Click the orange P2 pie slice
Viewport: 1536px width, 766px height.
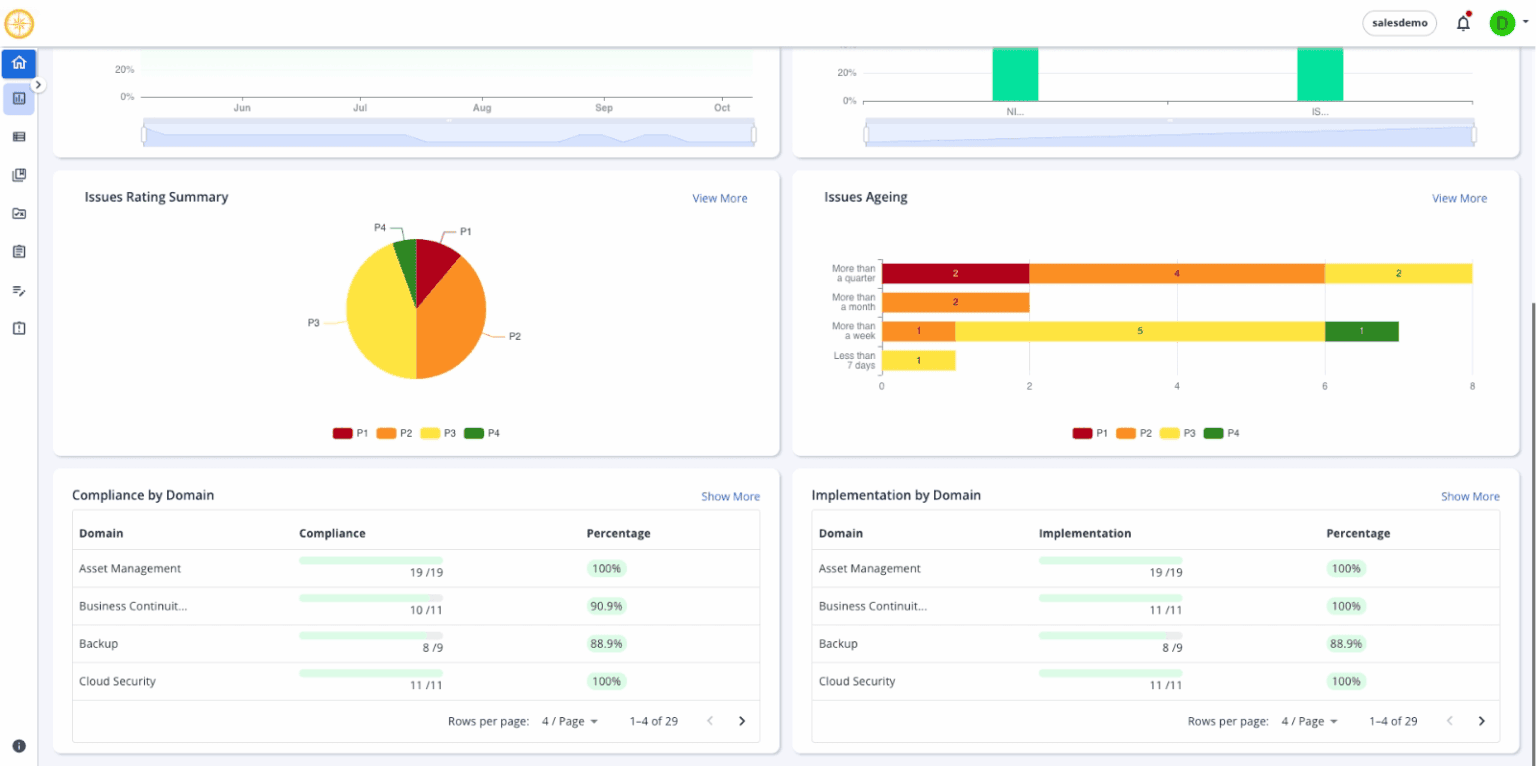451,320
